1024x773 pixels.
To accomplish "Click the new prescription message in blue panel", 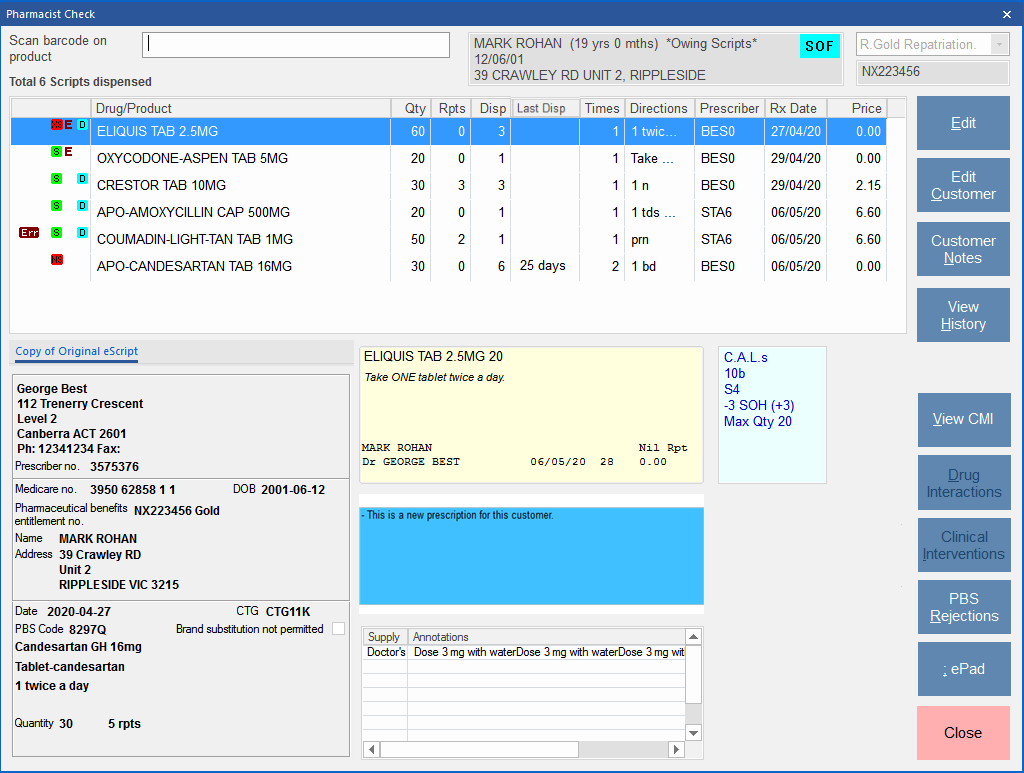I will tap(460, 515).
